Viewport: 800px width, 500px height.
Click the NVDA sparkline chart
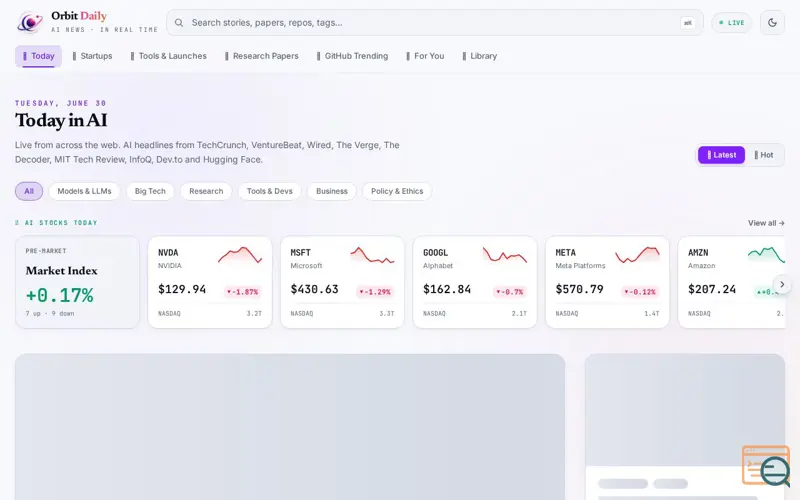pyautogui.click(x=240, y=255)
